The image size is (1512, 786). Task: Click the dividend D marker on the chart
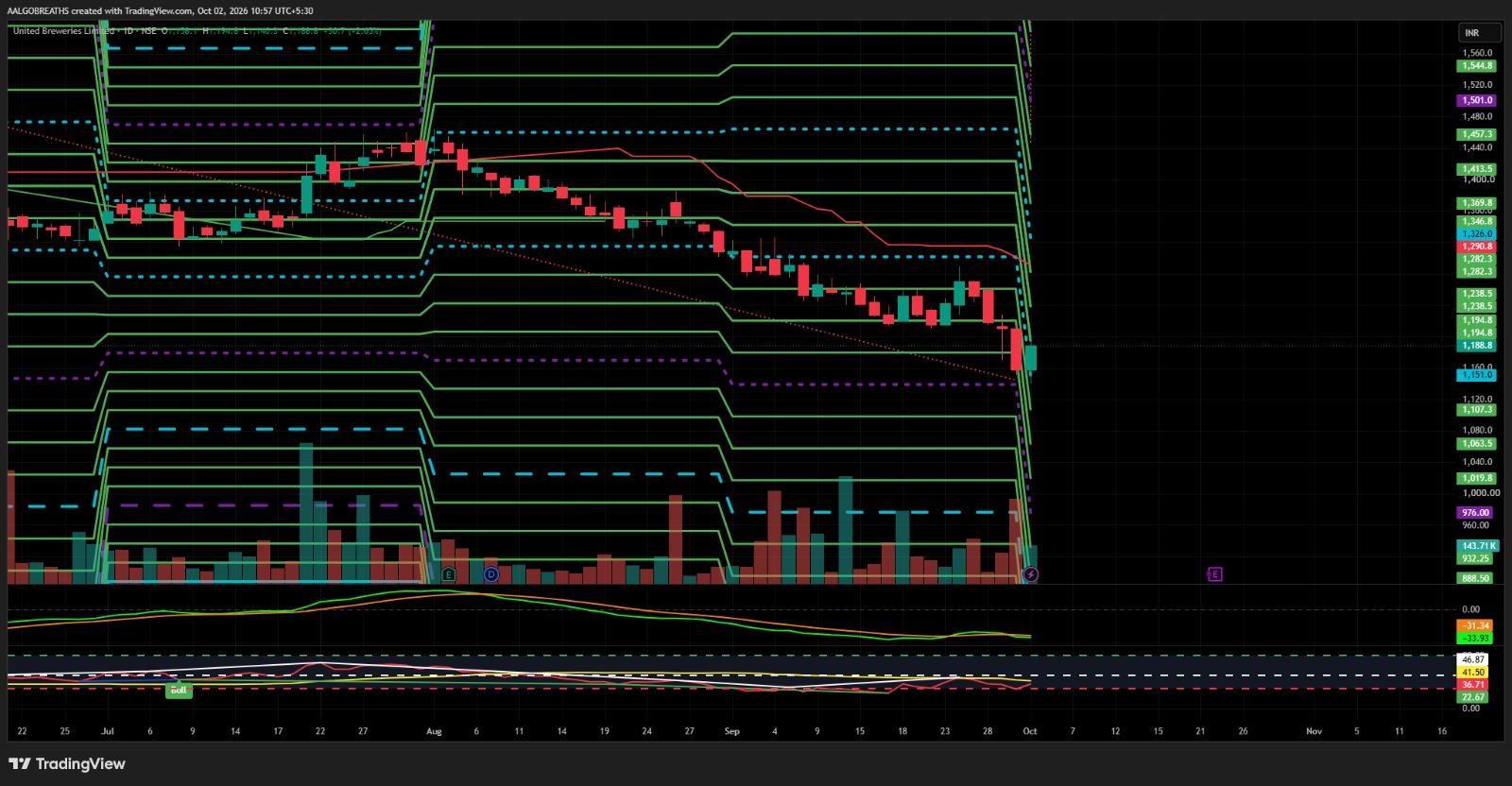pos(490,574)
